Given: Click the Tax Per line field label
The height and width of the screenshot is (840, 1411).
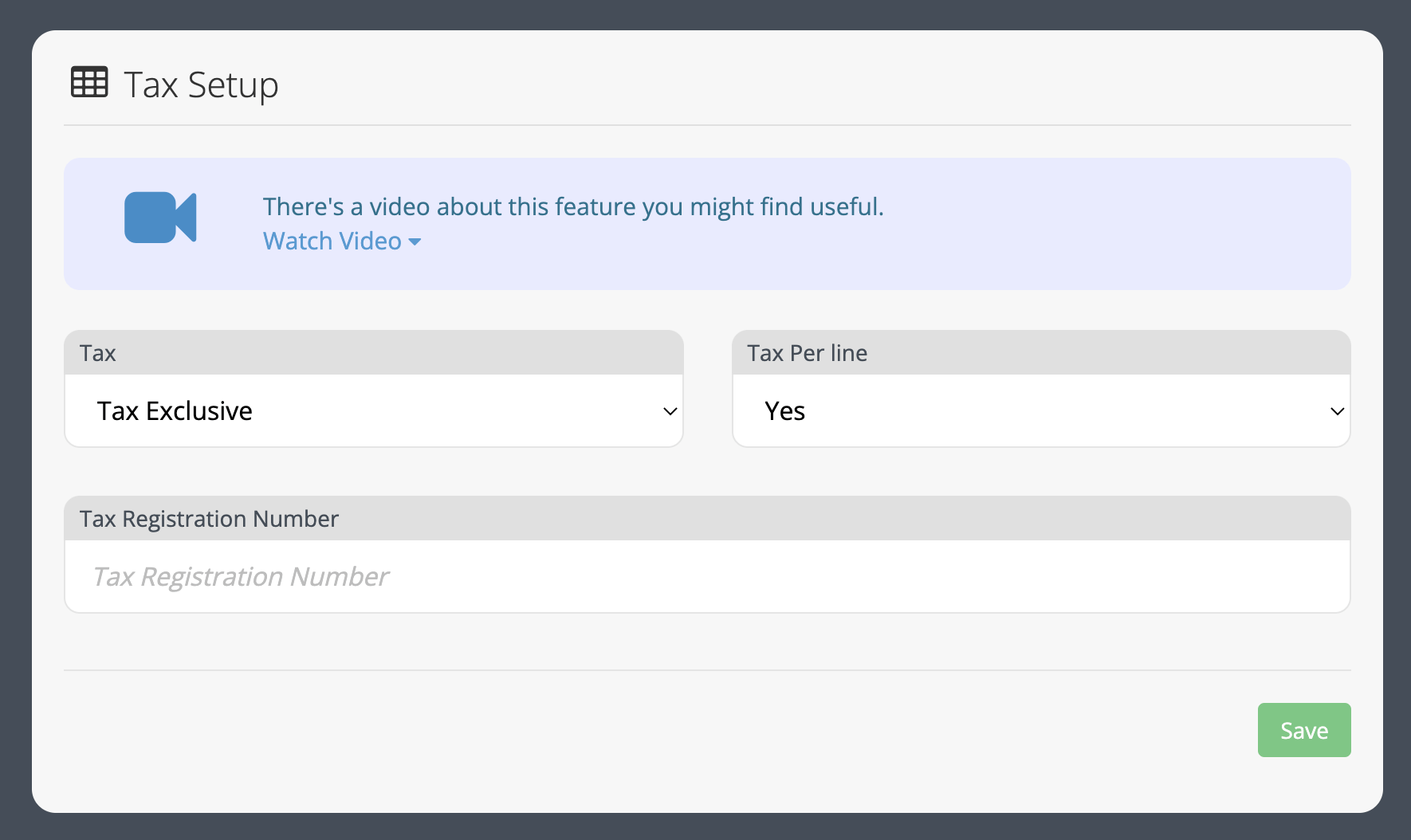Looking at the screenshot, I should coord(807,353).
